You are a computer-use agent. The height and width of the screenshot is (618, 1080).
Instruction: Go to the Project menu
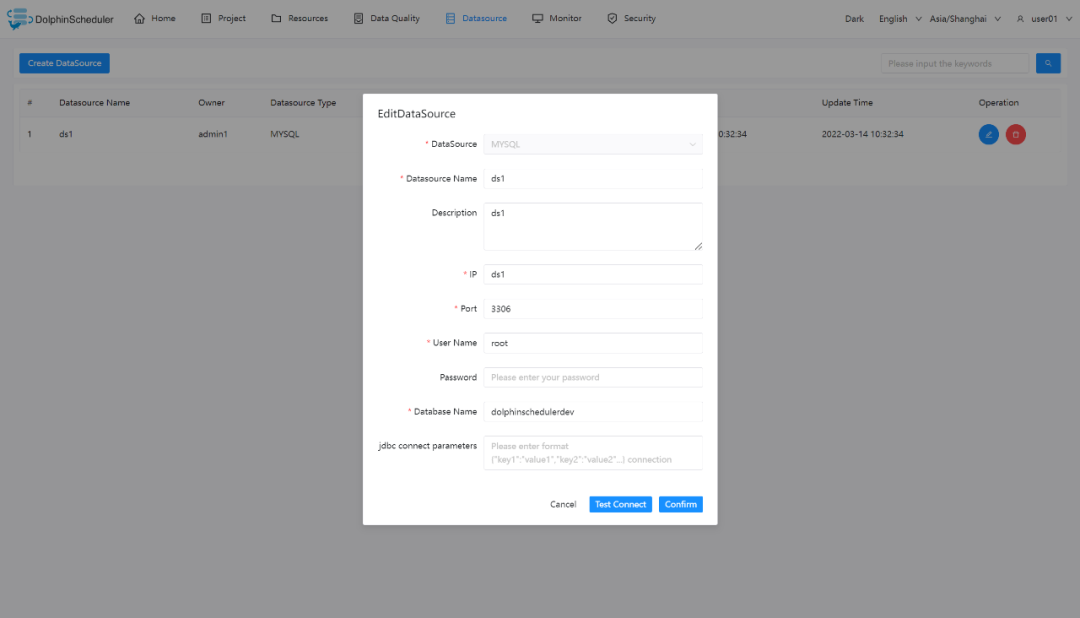223,19
